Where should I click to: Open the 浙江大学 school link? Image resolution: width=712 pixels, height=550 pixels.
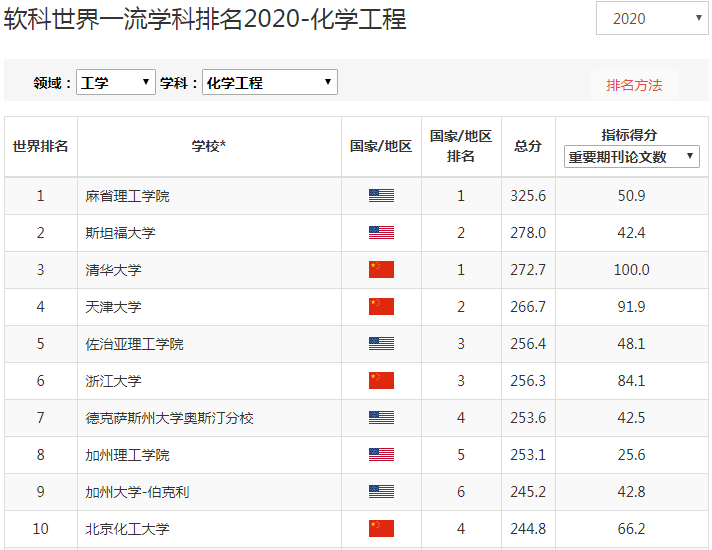[114, 381]
